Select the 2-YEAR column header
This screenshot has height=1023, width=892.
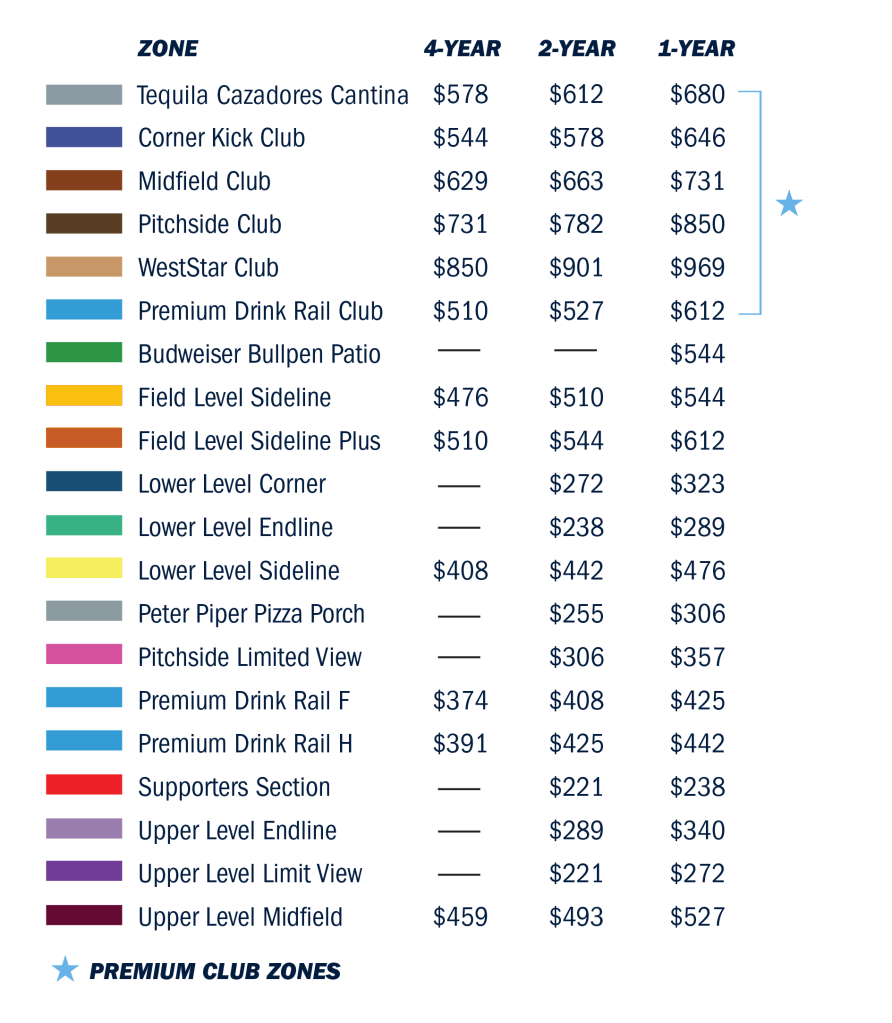[x=577, y=48]
